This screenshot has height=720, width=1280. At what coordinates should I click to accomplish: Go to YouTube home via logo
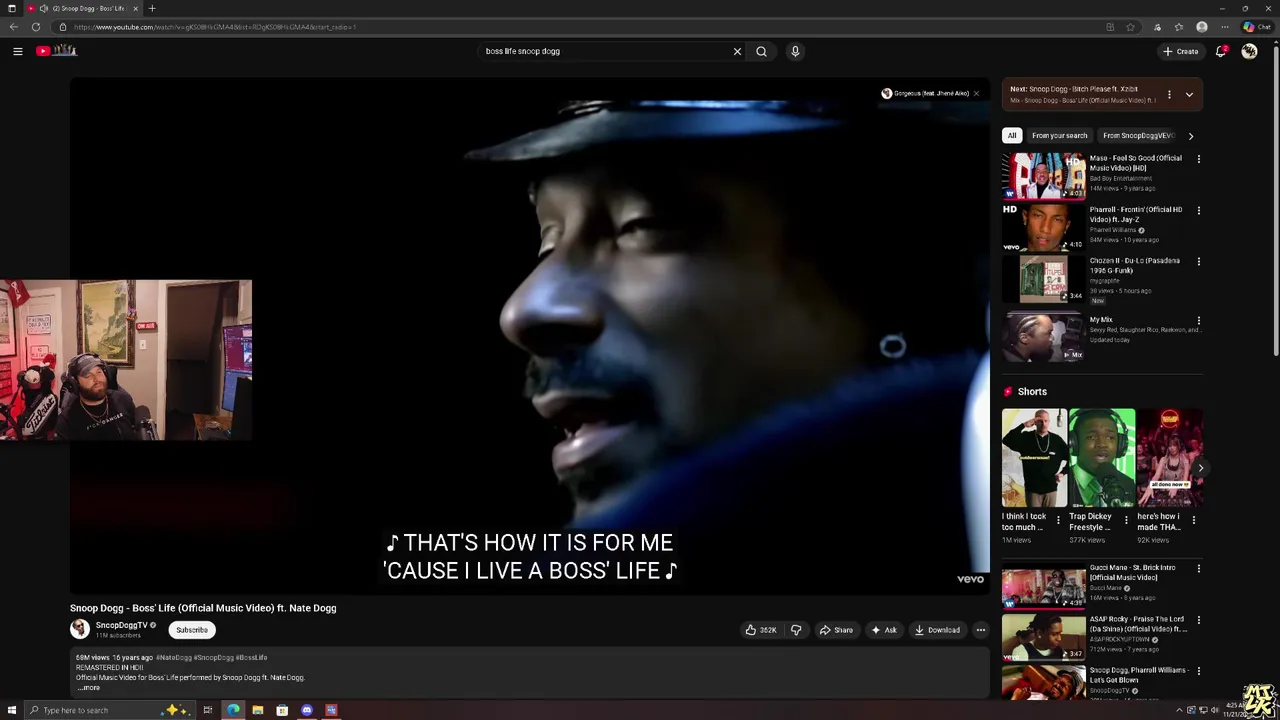coord(57,51)
